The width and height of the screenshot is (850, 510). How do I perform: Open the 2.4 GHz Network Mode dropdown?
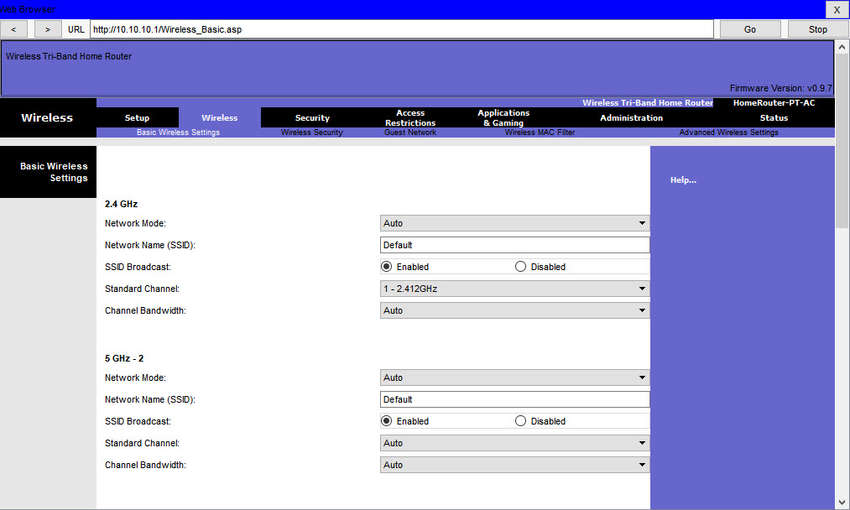click(x=514, y=223)
